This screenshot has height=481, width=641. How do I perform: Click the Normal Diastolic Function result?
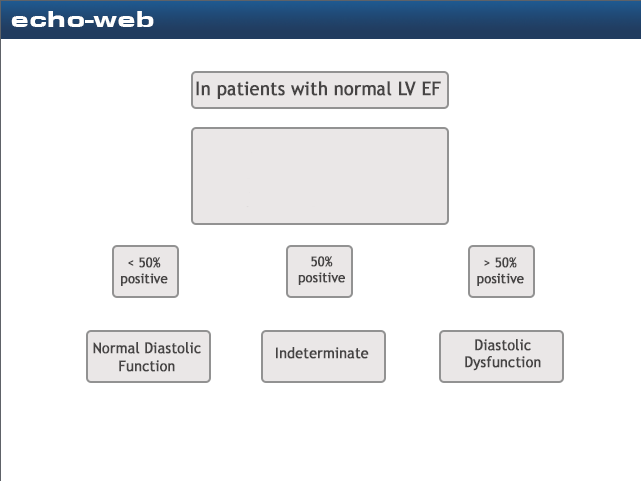coord(148,357)
